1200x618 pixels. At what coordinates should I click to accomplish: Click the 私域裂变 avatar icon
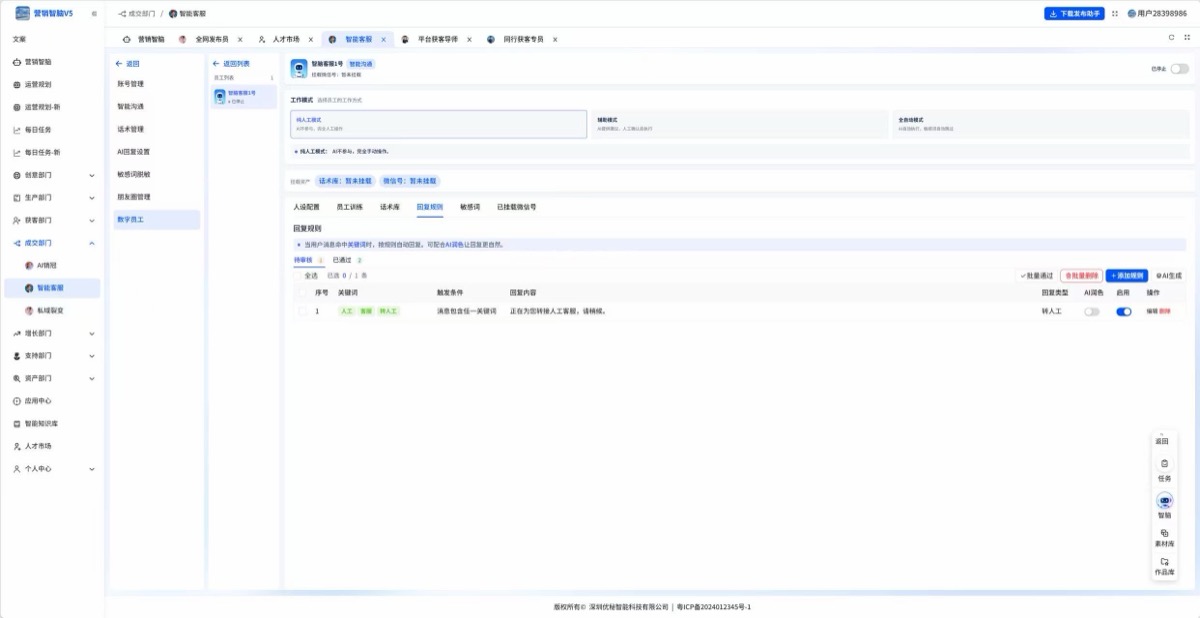click(x=29, y=311)
